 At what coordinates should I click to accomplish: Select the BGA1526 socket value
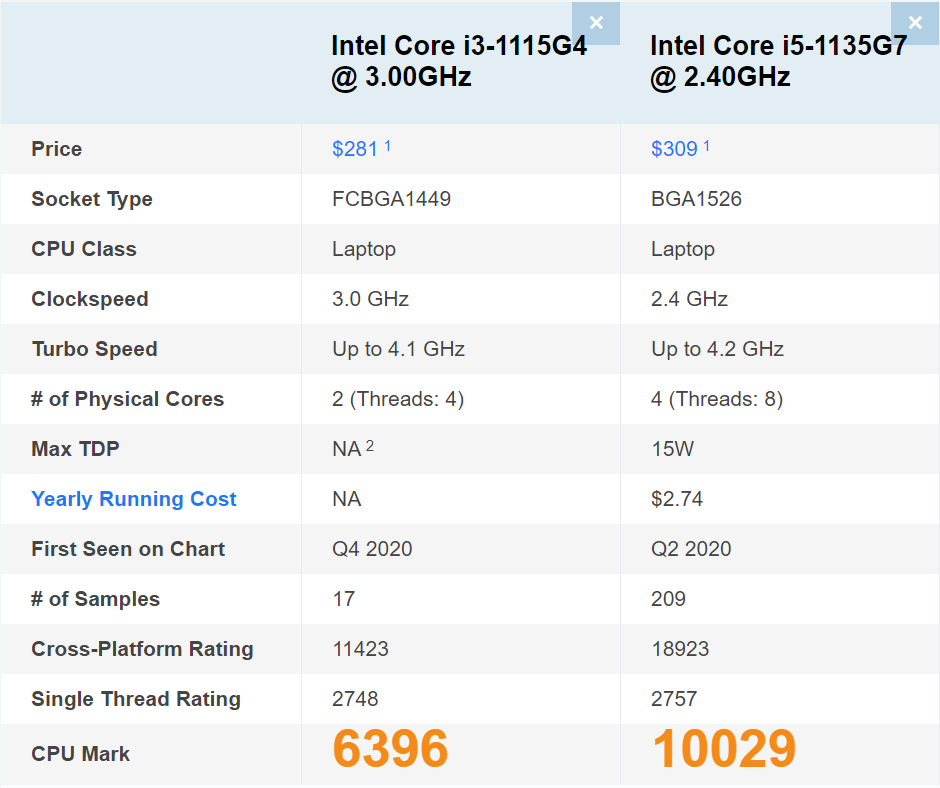[697, 198]
